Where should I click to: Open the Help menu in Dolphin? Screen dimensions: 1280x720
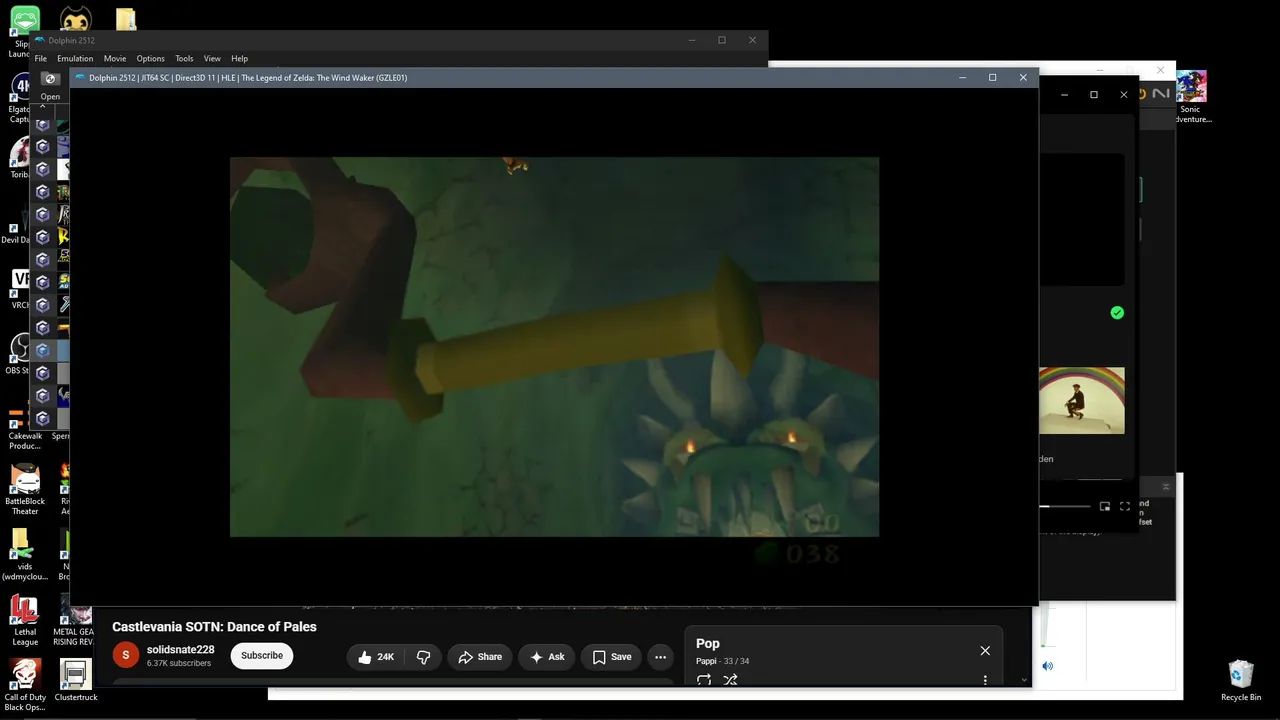(x=239, y=59)
